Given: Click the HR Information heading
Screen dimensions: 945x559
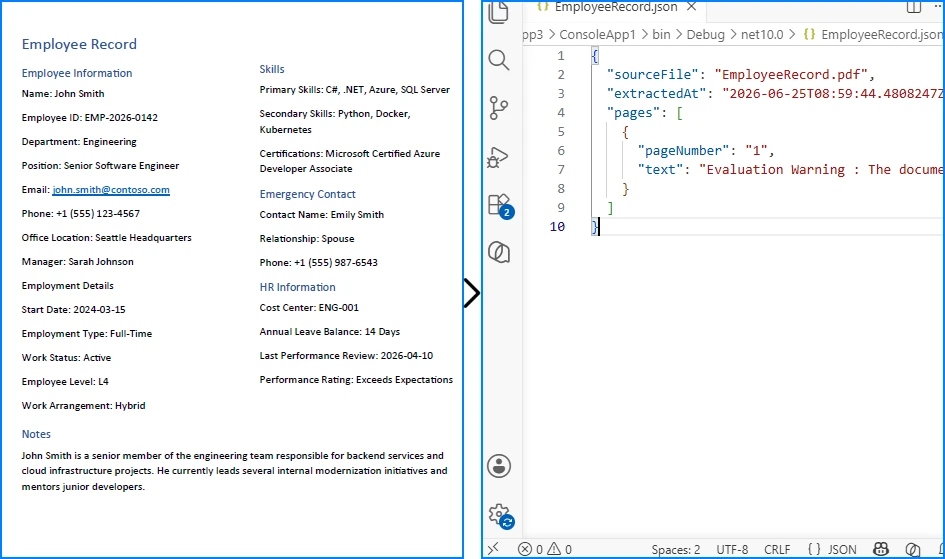Looking at the screenshot, I should pos(297,287).
